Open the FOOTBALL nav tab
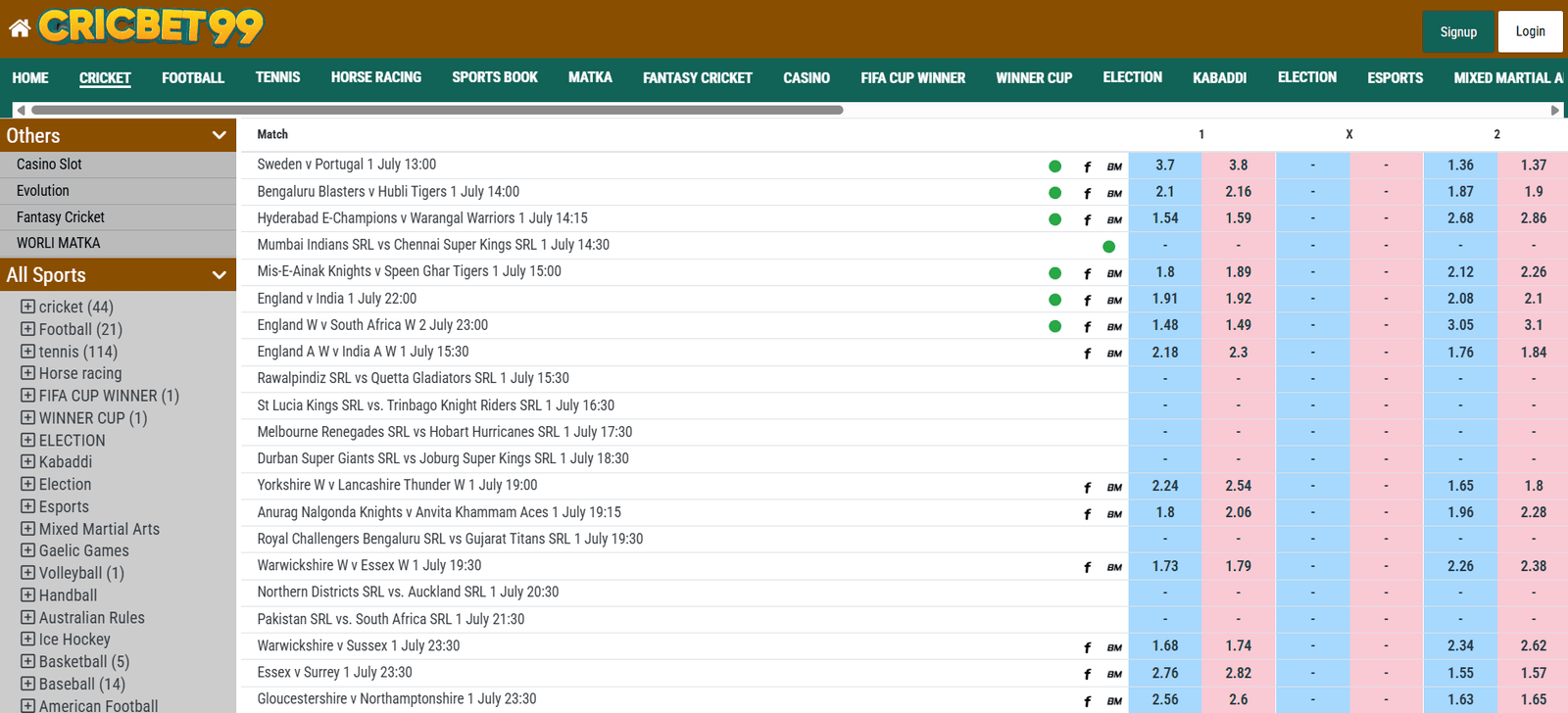This screenshot has width=1568, height=713. pos(193,77)
